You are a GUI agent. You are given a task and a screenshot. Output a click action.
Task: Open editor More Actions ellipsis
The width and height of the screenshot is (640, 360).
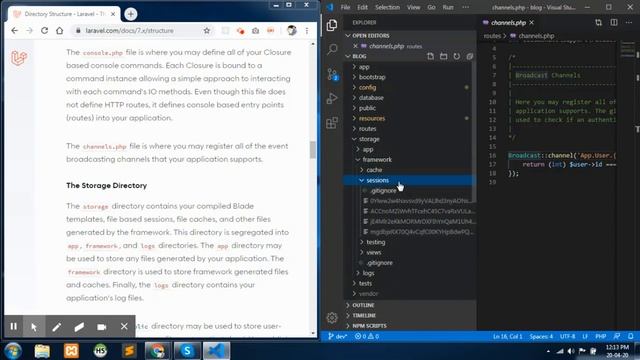pyautogui.click(x=629, y=22)
